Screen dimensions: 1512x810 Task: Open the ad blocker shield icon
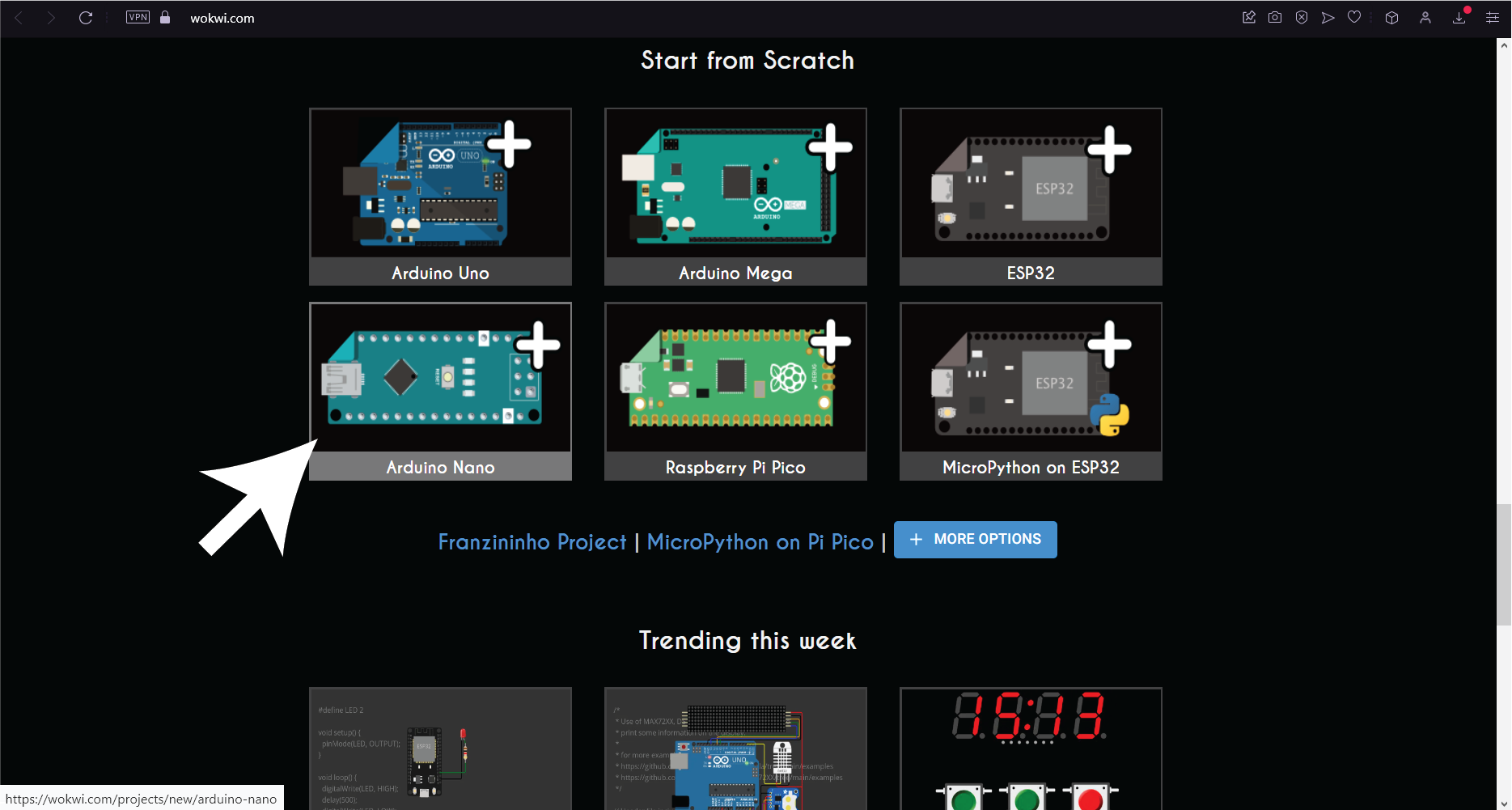click(1302, 17)
